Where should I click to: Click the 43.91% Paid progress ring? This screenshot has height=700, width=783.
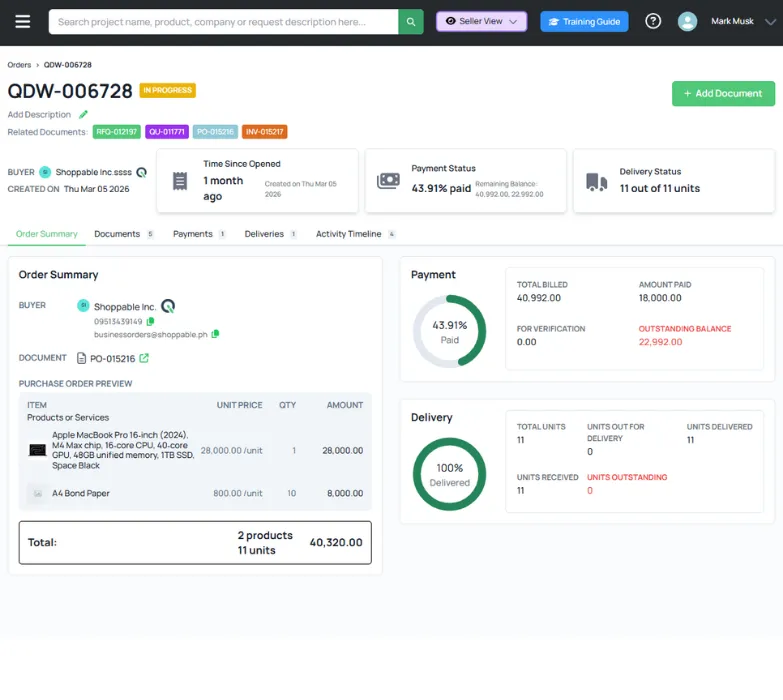(449, 332)
